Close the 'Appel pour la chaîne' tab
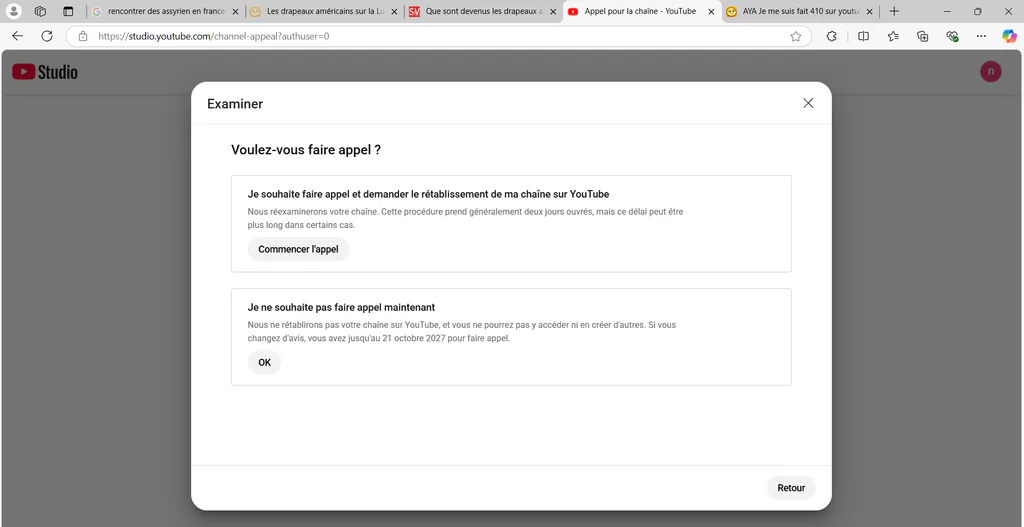 pyautogui.click(x=711, y=12)
